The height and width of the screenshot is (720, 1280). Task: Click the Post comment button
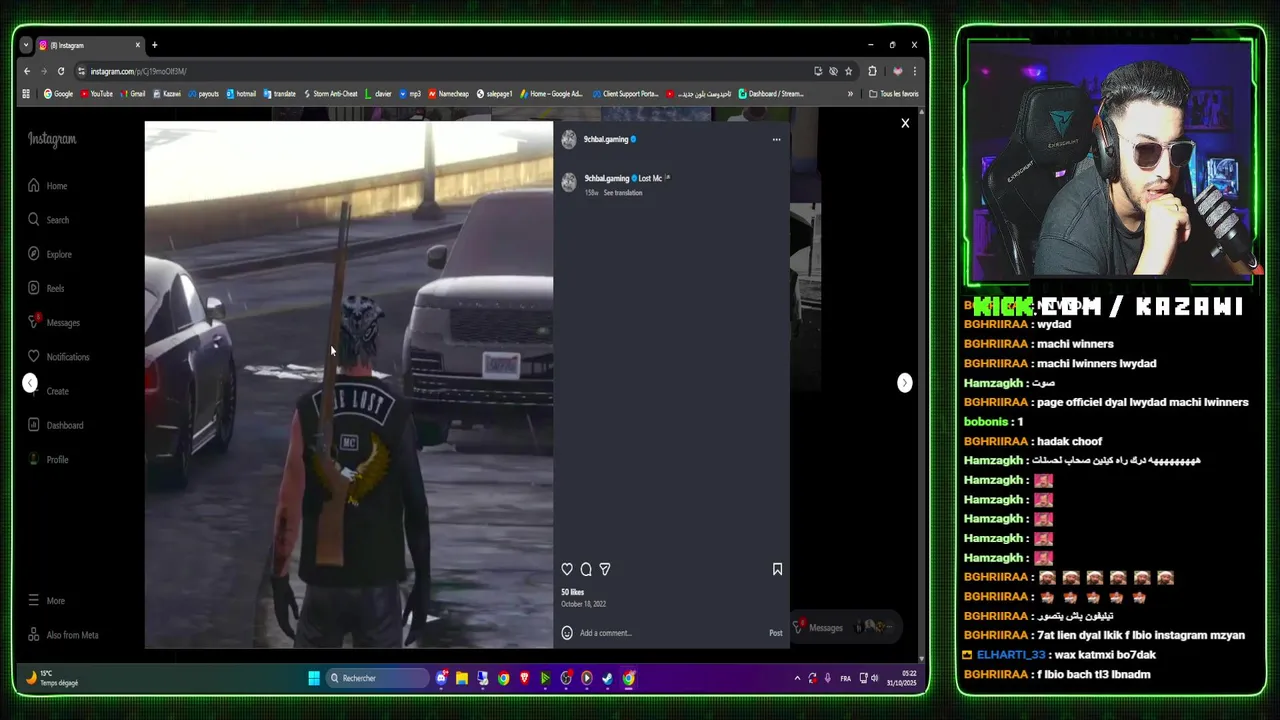776,633
